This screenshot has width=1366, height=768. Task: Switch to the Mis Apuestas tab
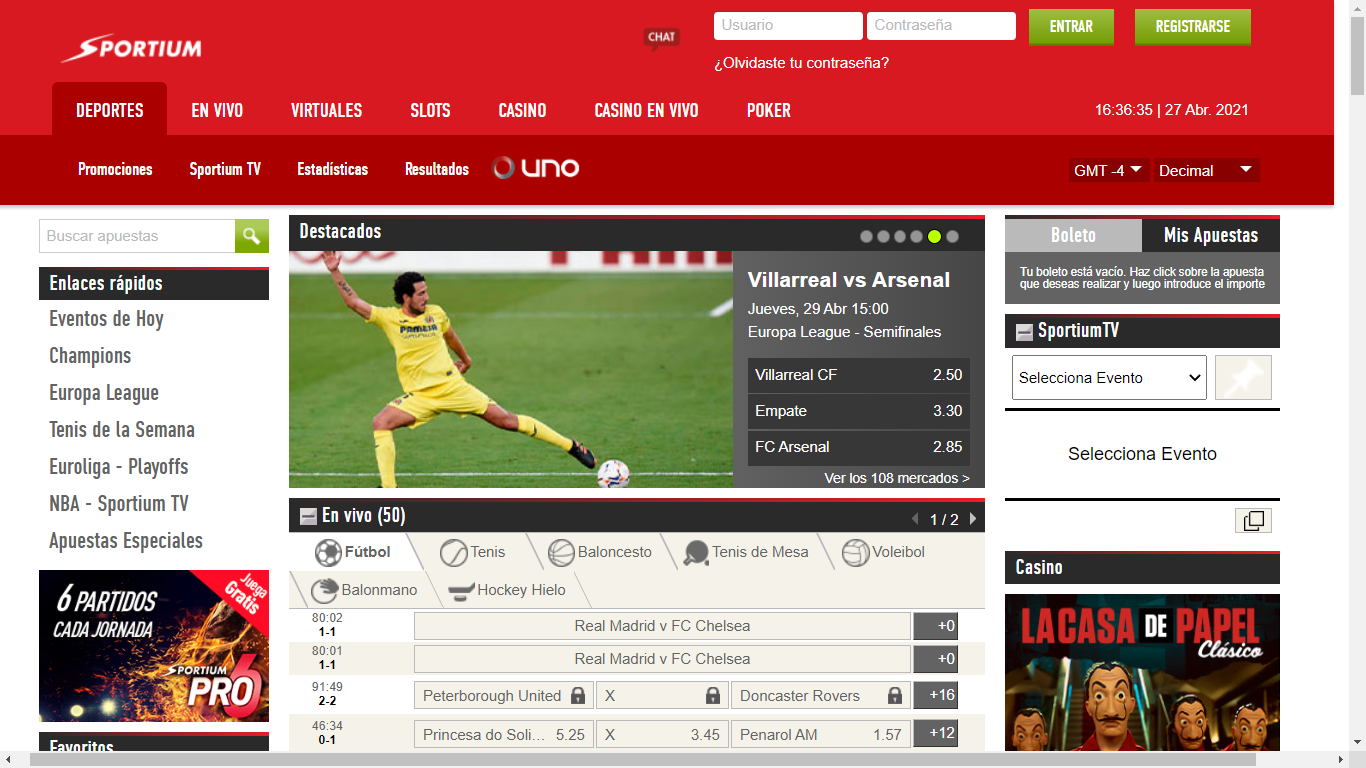[1210, 236]
